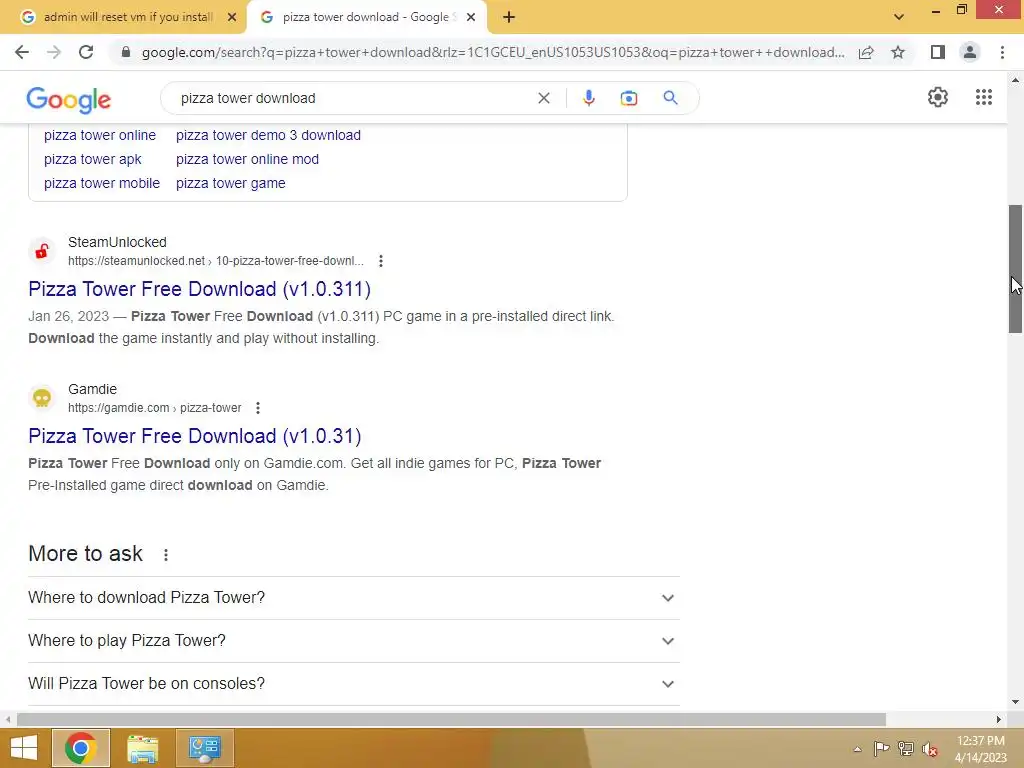Viewport: 1024px width, 768px height.
Task: Click the SteamUnlocked site favicon
Action: click(x=42, y=251)
